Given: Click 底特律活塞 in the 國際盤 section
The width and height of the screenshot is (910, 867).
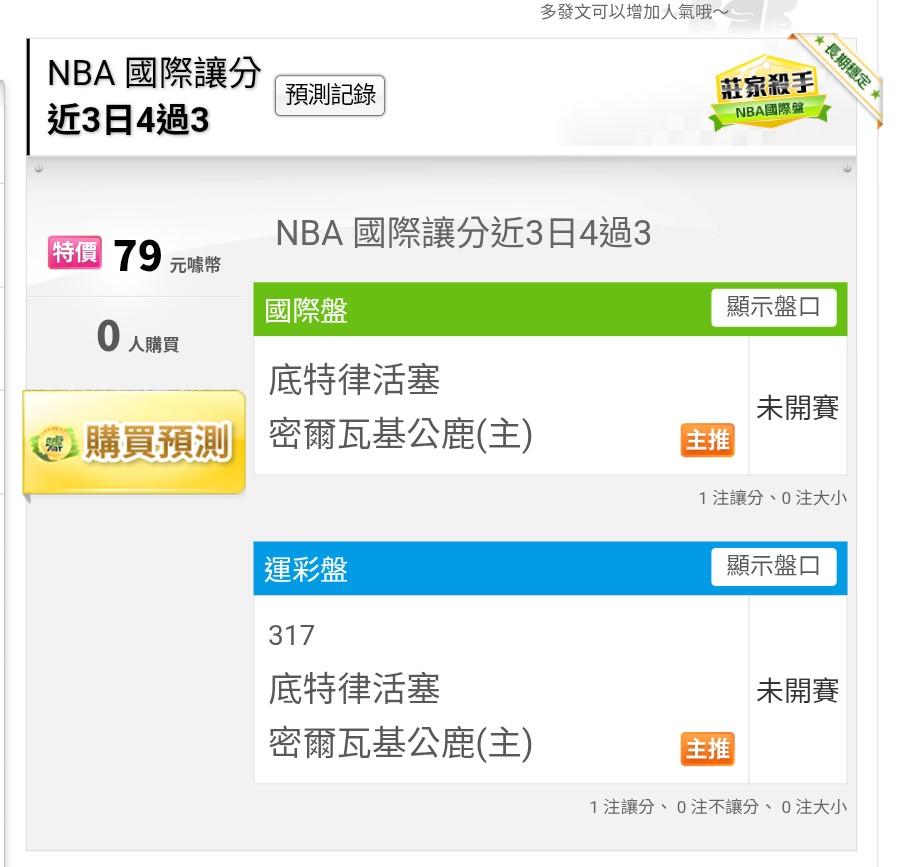Looking at the screenshot, I should [354, 380].
